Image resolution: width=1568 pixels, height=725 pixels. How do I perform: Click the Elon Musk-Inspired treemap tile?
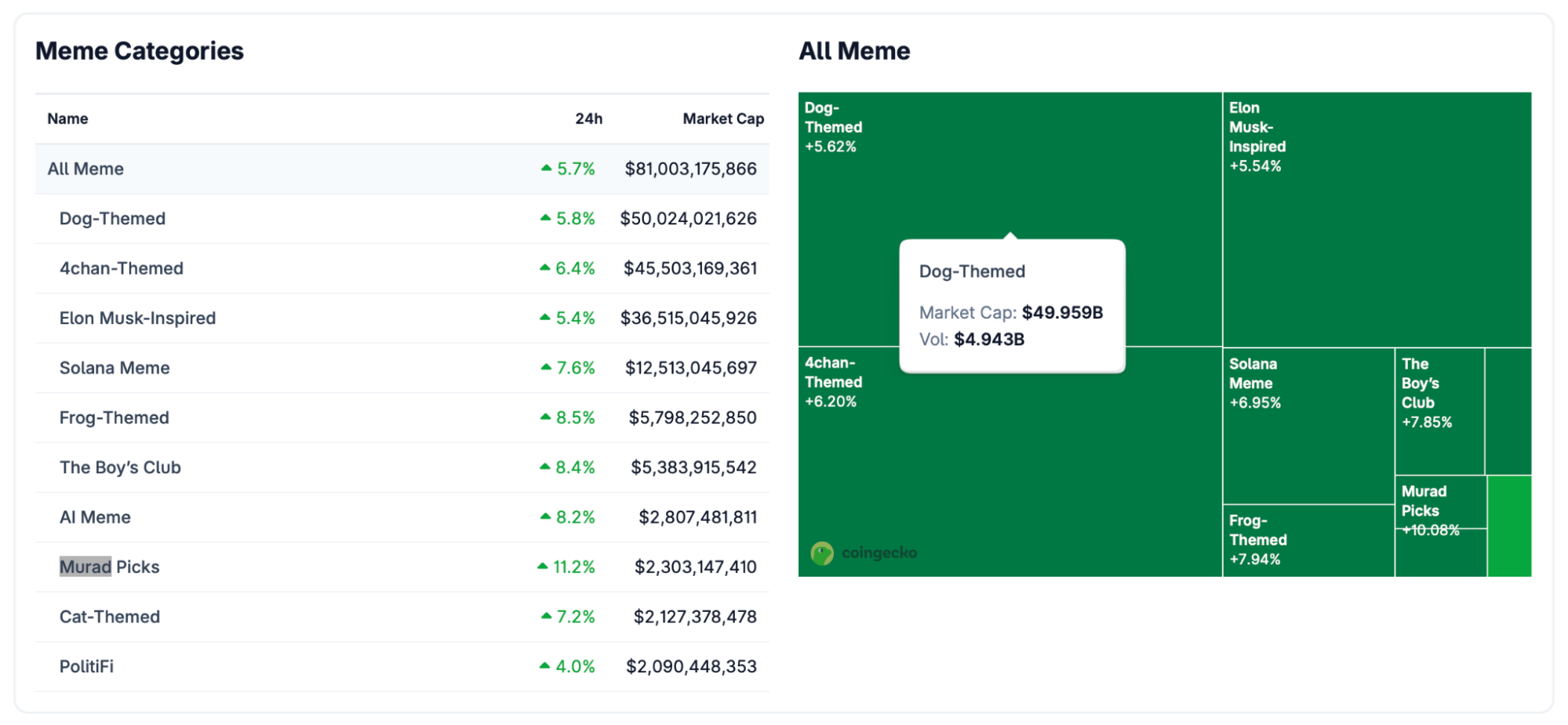[x=1377, y=235]
